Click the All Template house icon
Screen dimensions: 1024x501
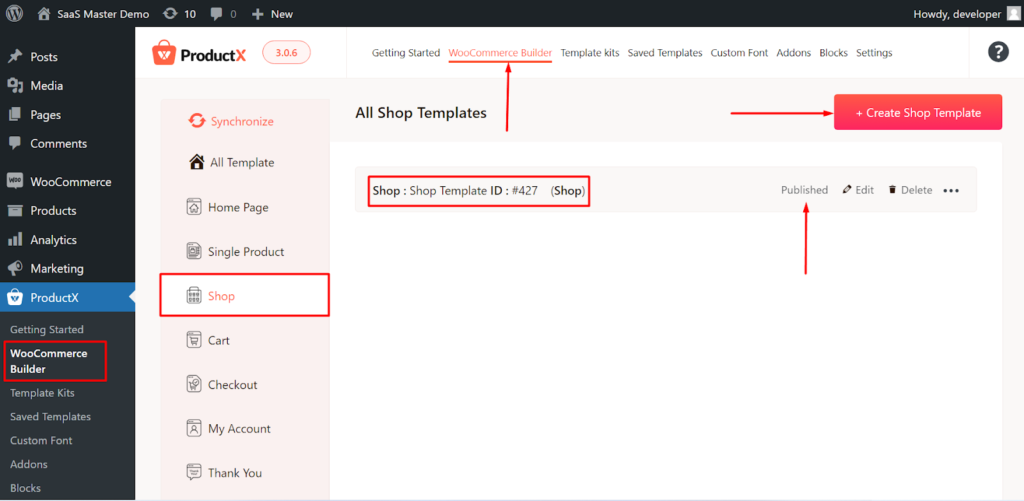pyautogui.click(x=196, y=162)
